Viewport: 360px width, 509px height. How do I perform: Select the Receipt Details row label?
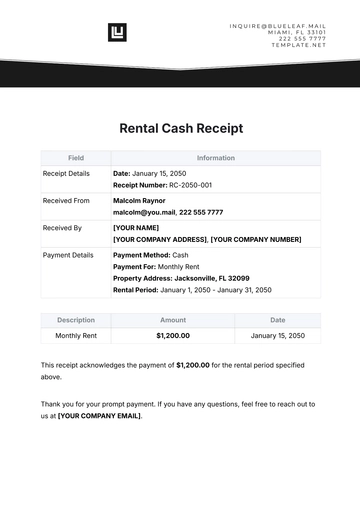click(66, 173)
